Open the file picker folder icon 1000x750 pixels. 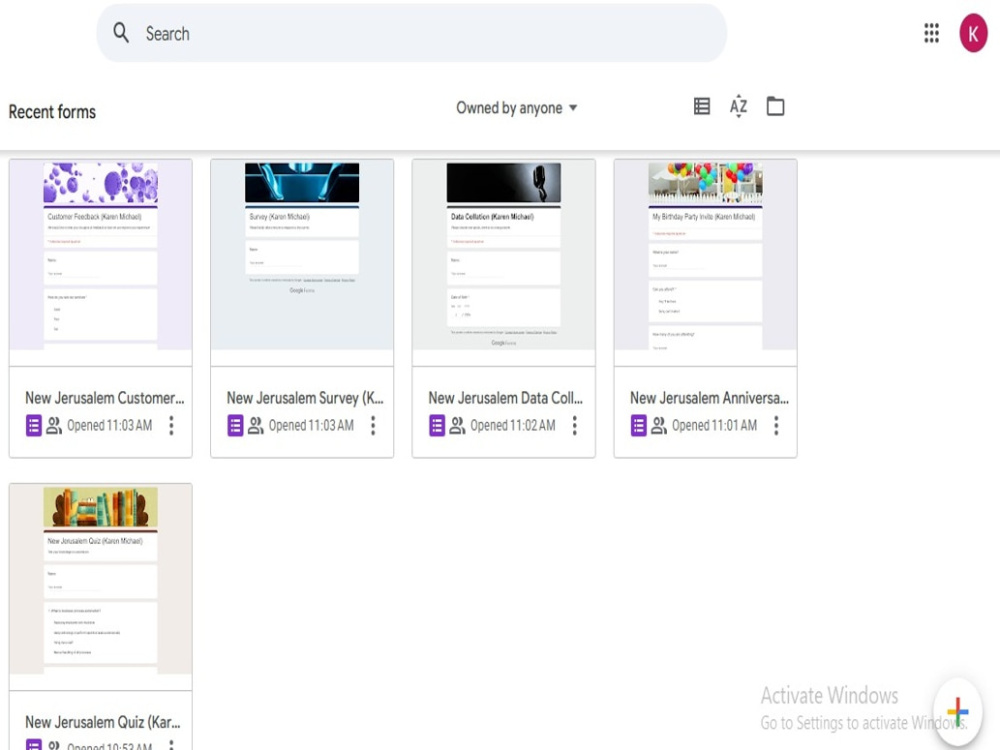(776, 106)
